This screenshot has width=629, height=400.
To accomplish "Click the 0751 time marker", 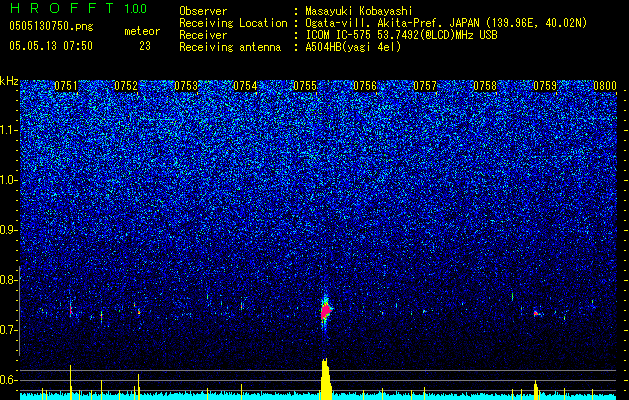I will 66,86.
